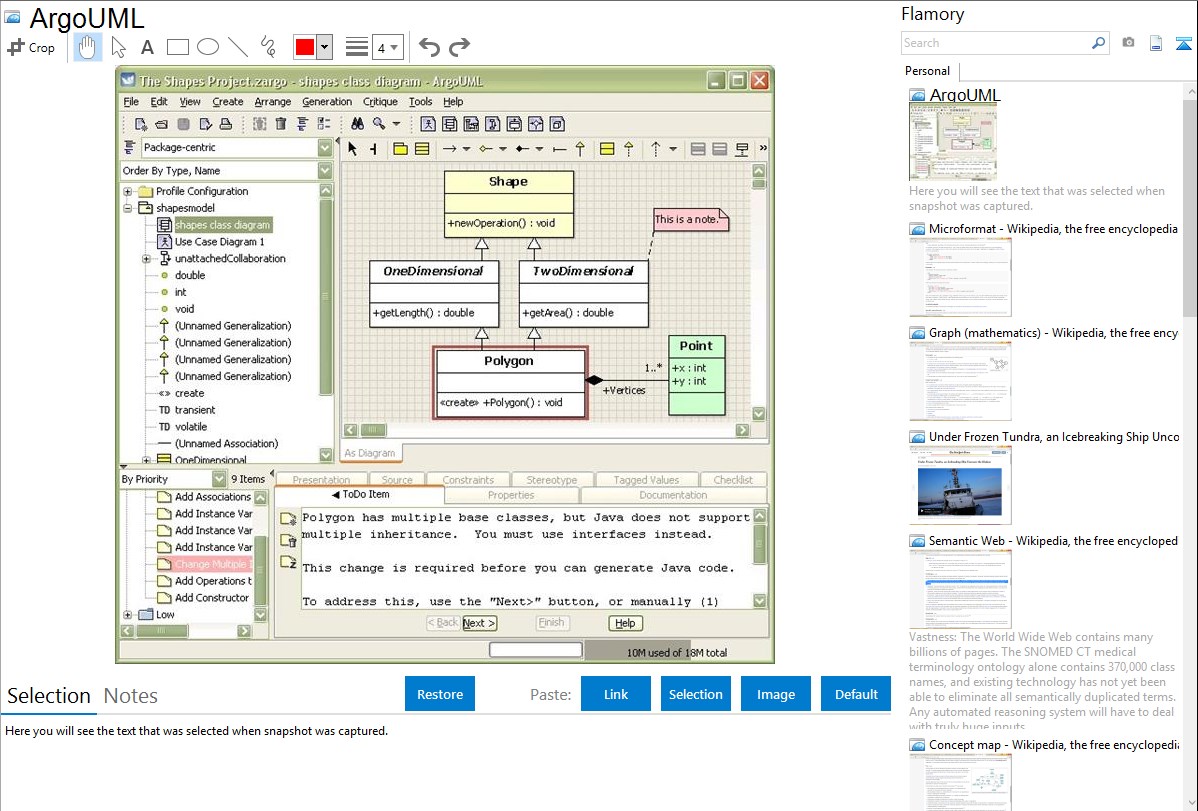Screen dimensions: 1198x811
Task: Select the freehand scribble tool
Action: coord(268,47)
